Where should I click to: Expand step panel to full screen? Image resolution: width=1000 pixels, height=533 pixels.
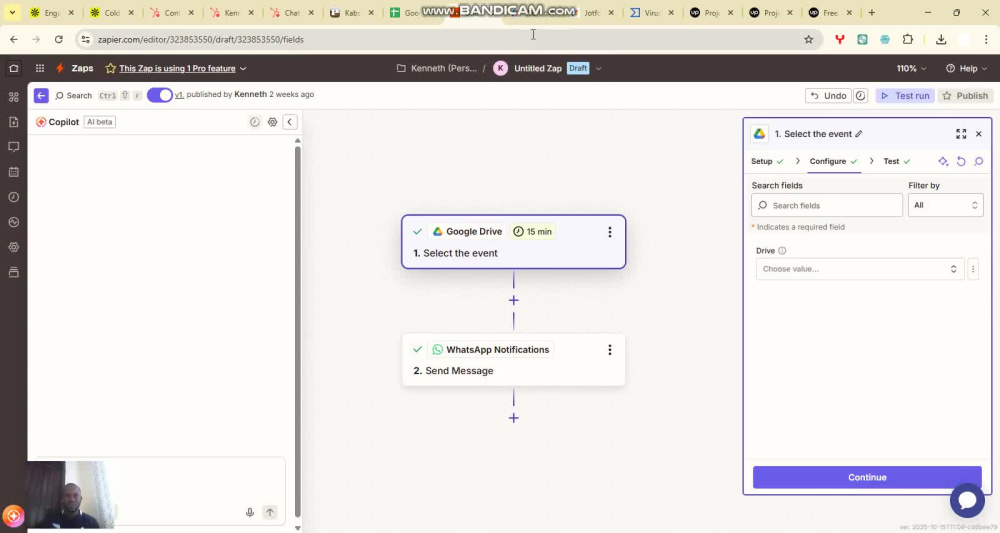tap(961, 134)
